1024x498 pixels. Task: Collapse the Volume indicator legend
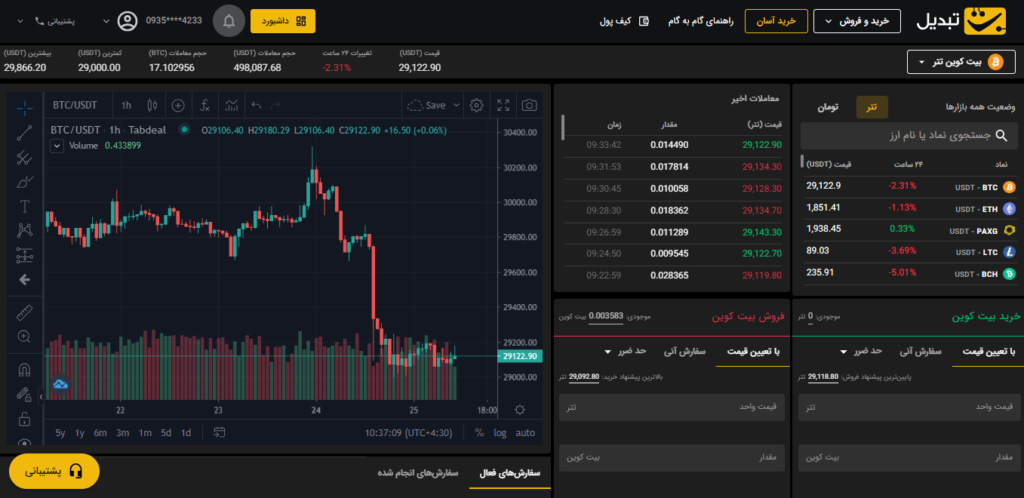tap(57, 146)
